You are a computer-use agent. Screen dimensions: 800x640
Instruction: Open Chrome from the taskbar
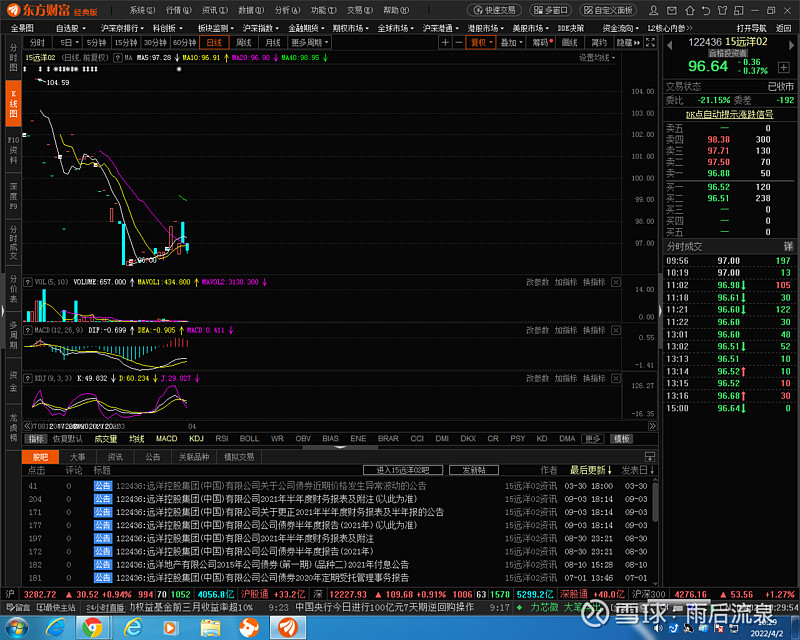click(92, 628)
